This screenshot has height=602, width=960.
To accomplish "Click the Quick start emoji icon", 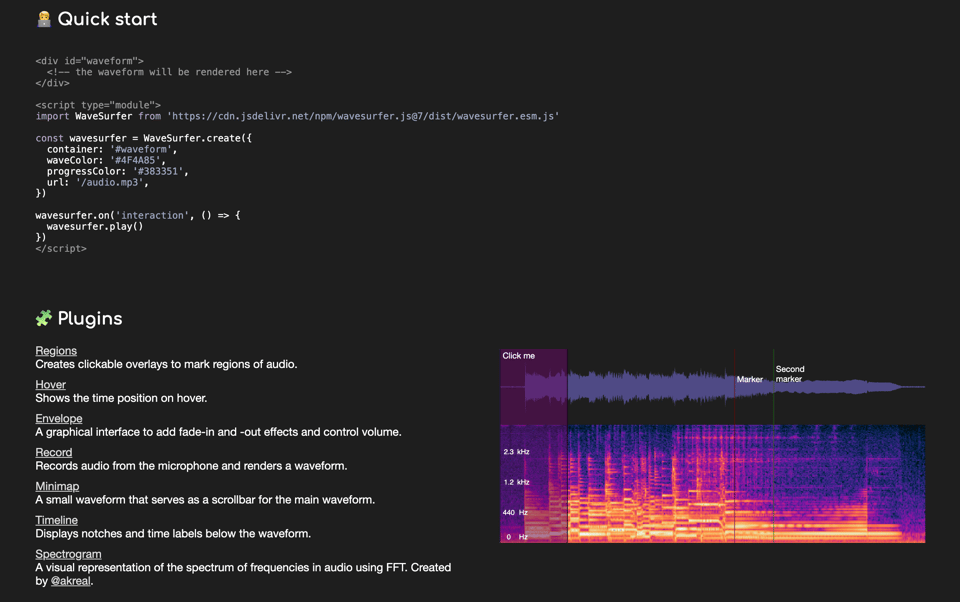I will pos(44,19).
